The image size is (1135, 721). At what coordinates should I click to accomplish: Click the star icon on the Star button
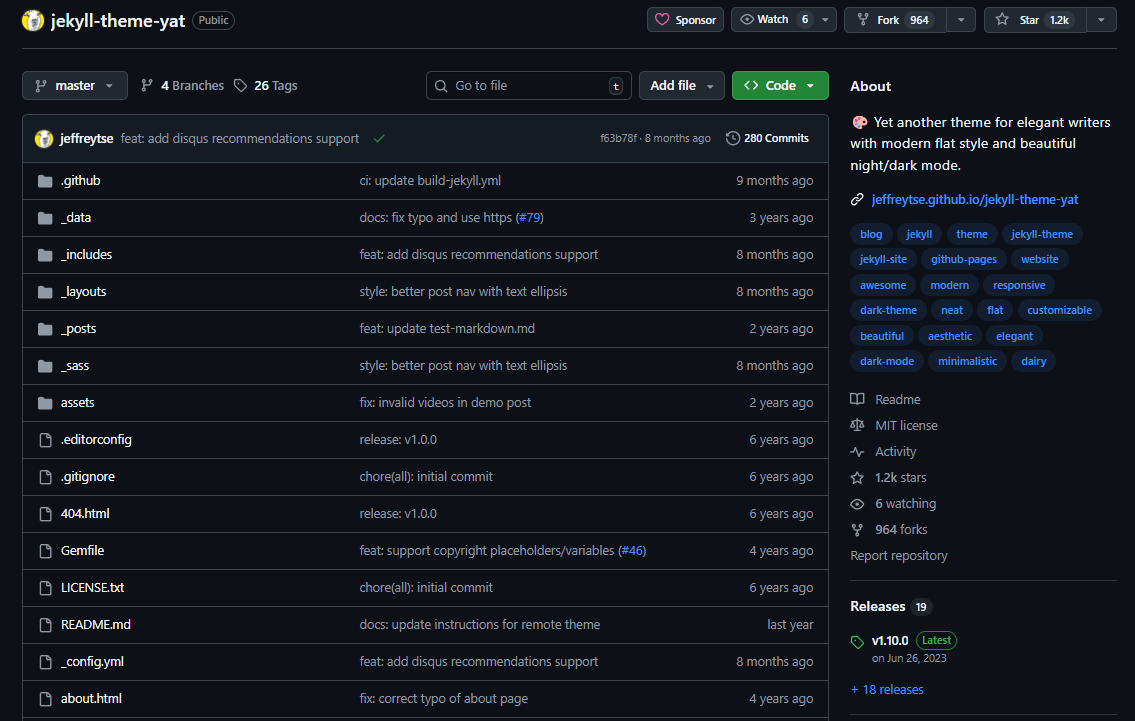coord(1001,19)
